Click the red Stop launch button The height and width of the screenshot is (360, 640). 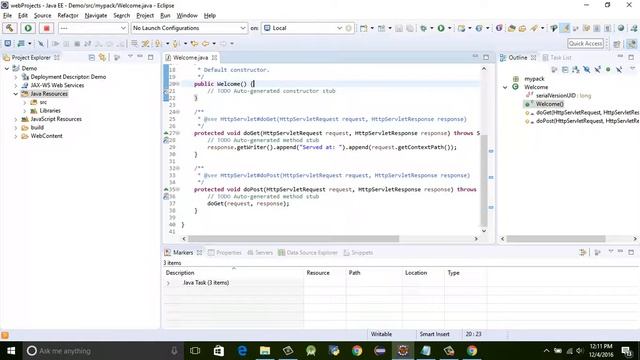47,28
